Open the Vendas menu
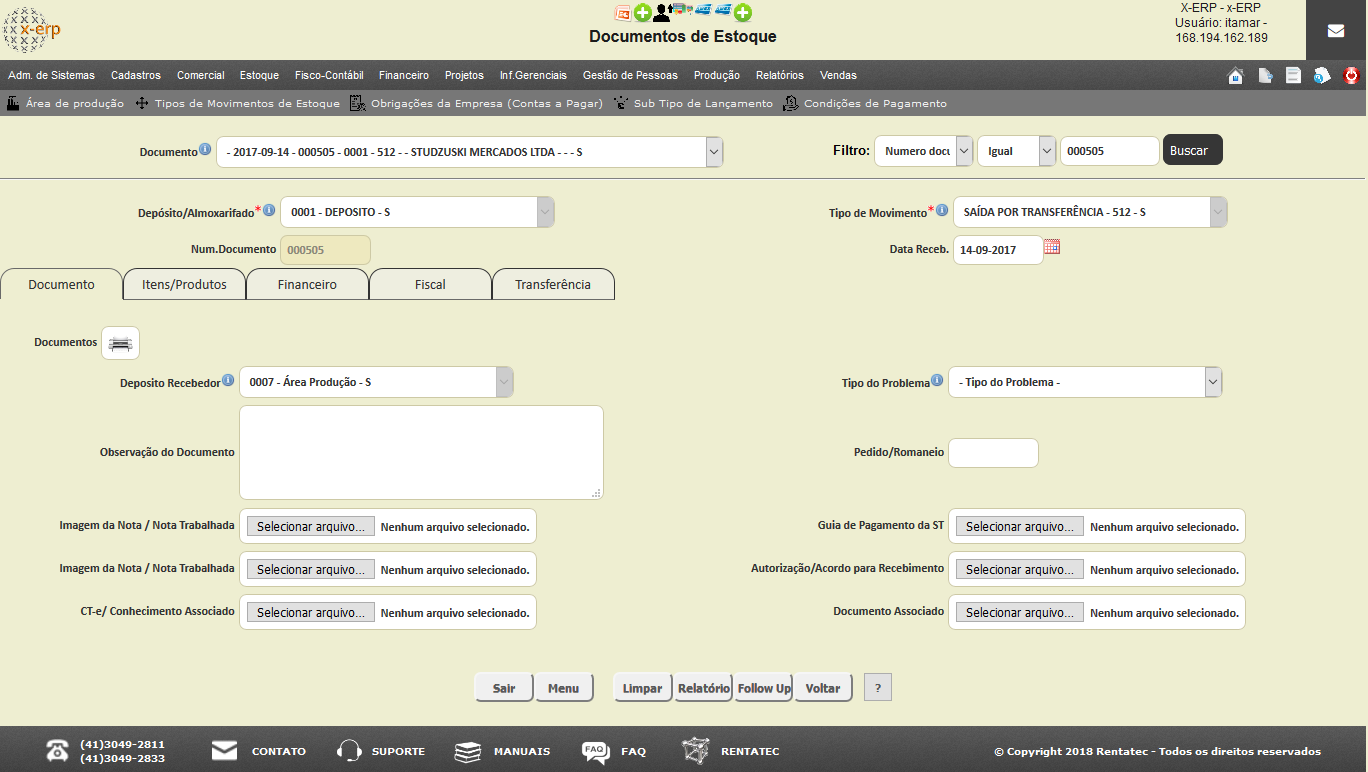Viewport: 1368px width, 772px height. point(838,75)
